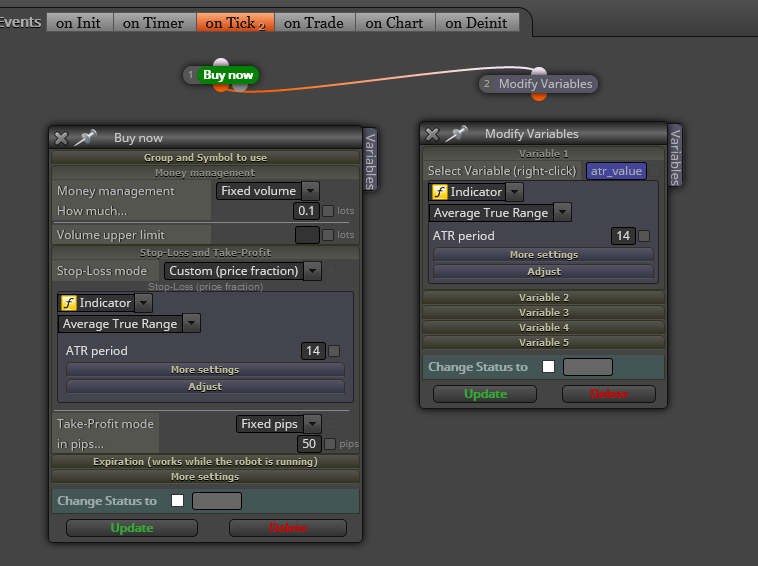Image resolution: width=758 pixels, height=566 pixels.
Task: Toggle checkbox next to ATR period in Modify Variables
Action: (x=644, y=236)
